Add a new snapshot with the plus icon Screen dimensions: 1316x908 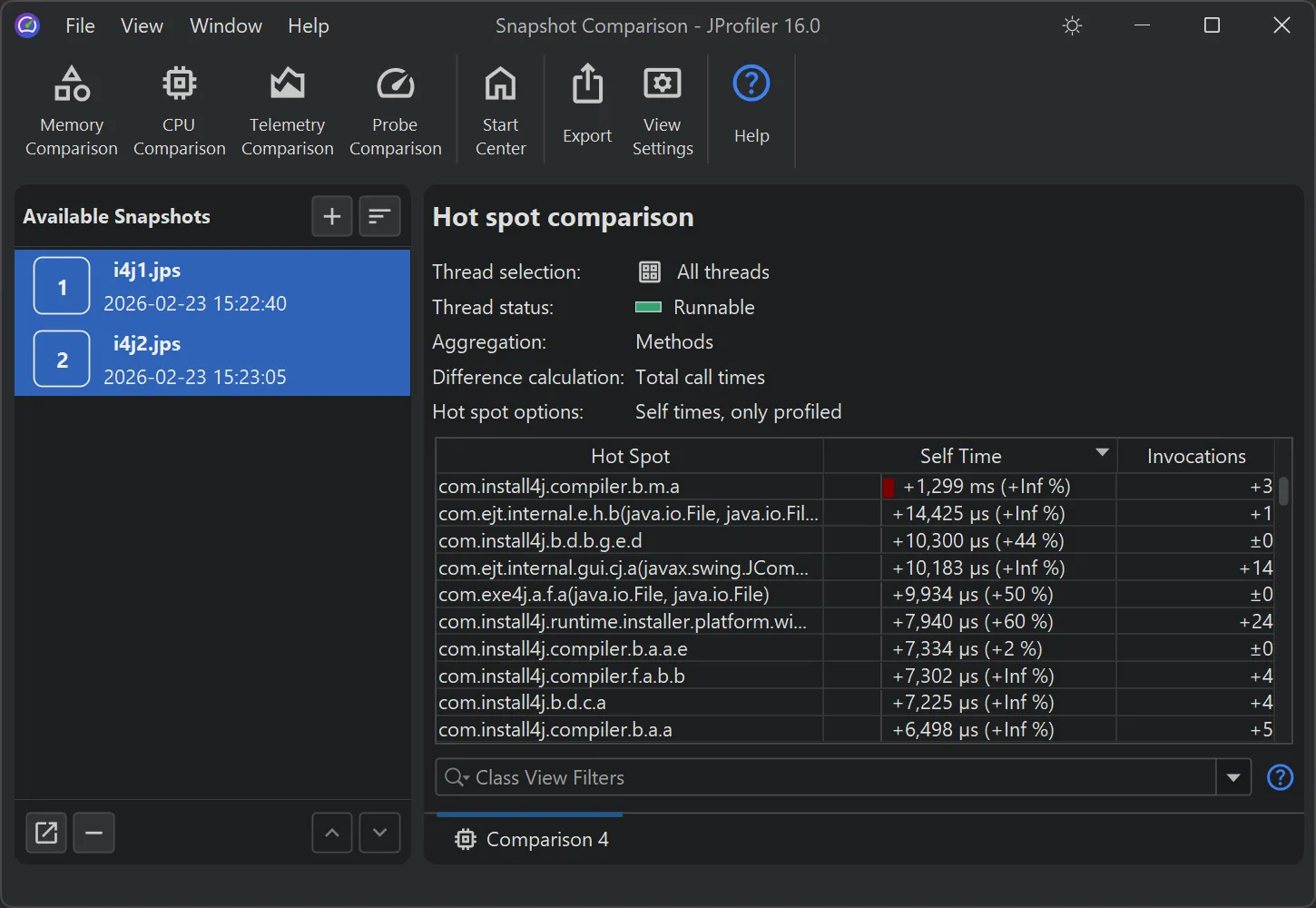pyautogui.click(x=331, y=216)
